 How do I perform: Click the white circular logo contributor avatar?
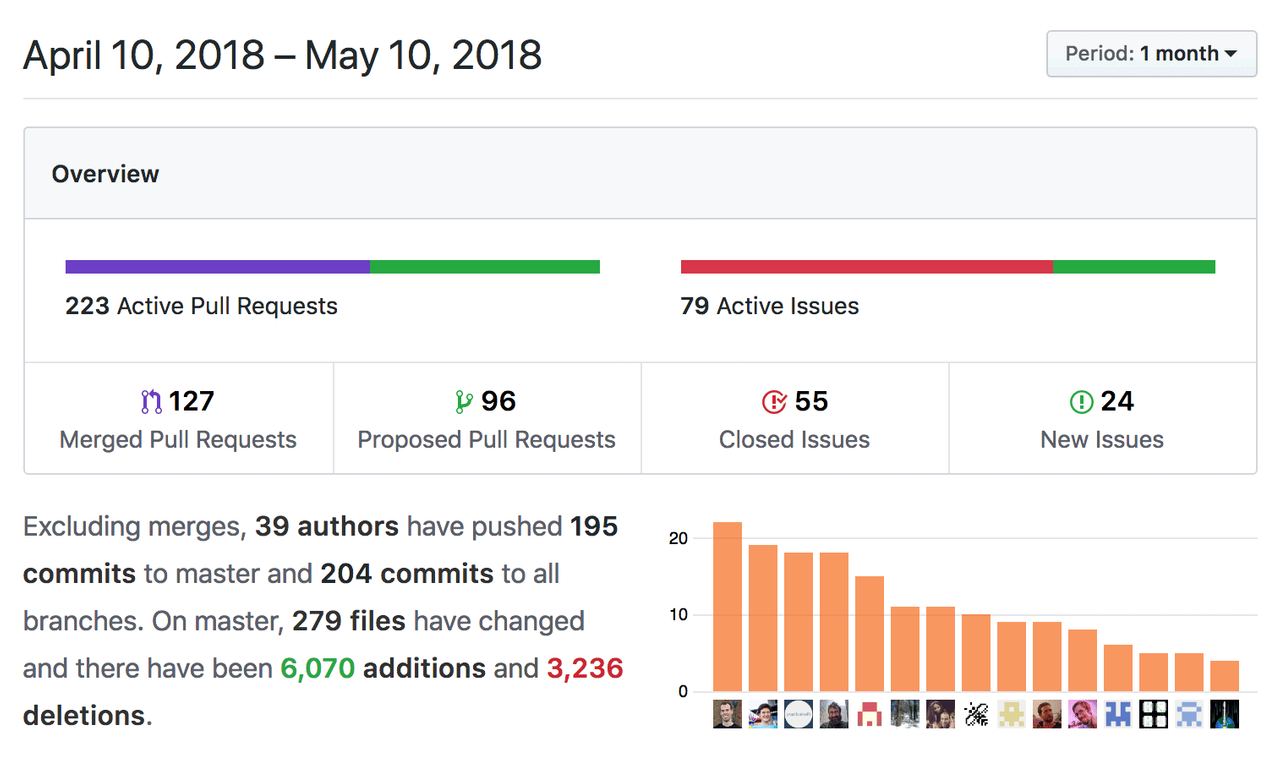coord(798,713)
